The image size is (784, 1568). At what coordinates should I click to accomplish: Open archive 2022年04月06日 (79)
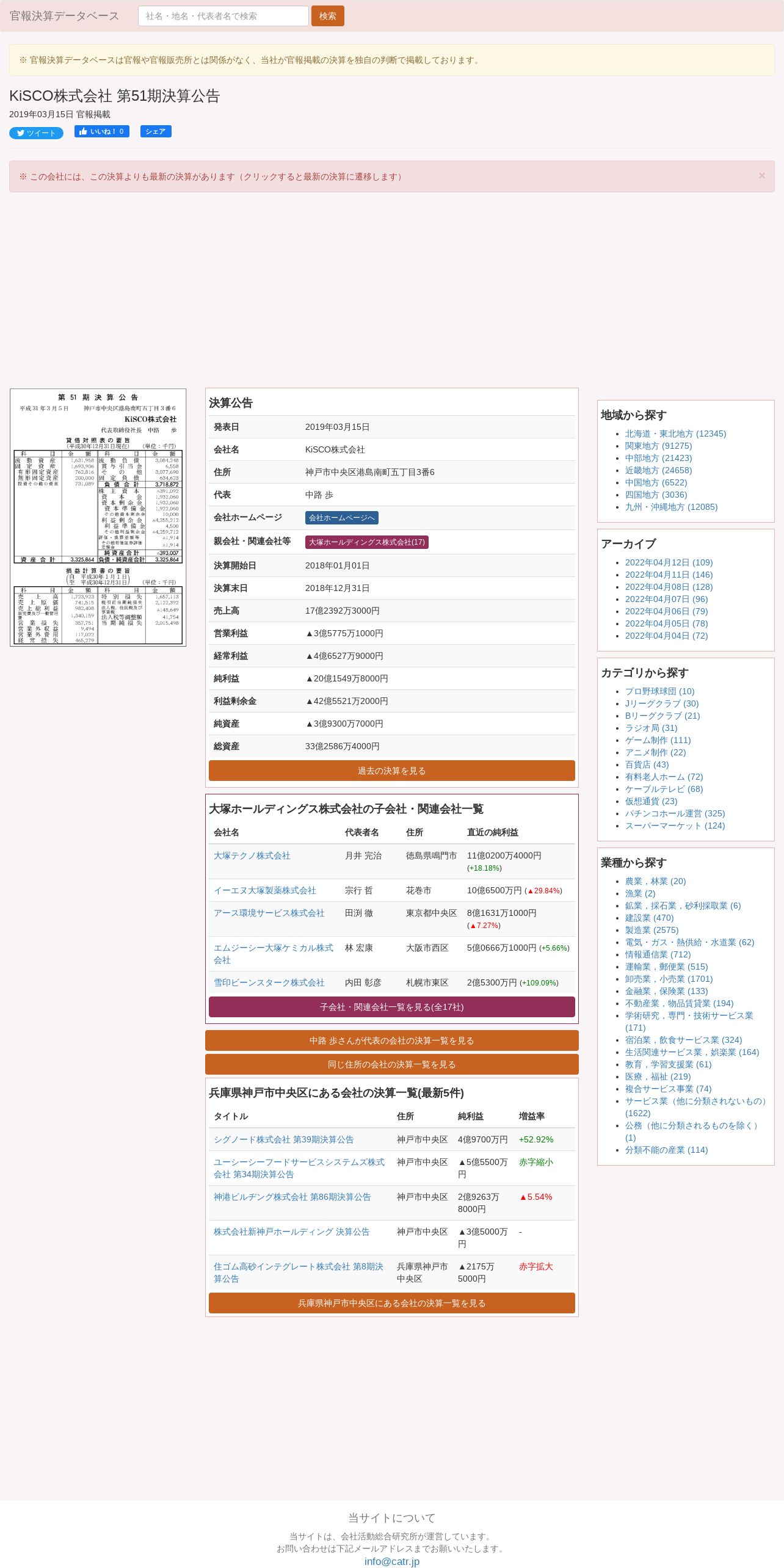click(x=666, y=611)
